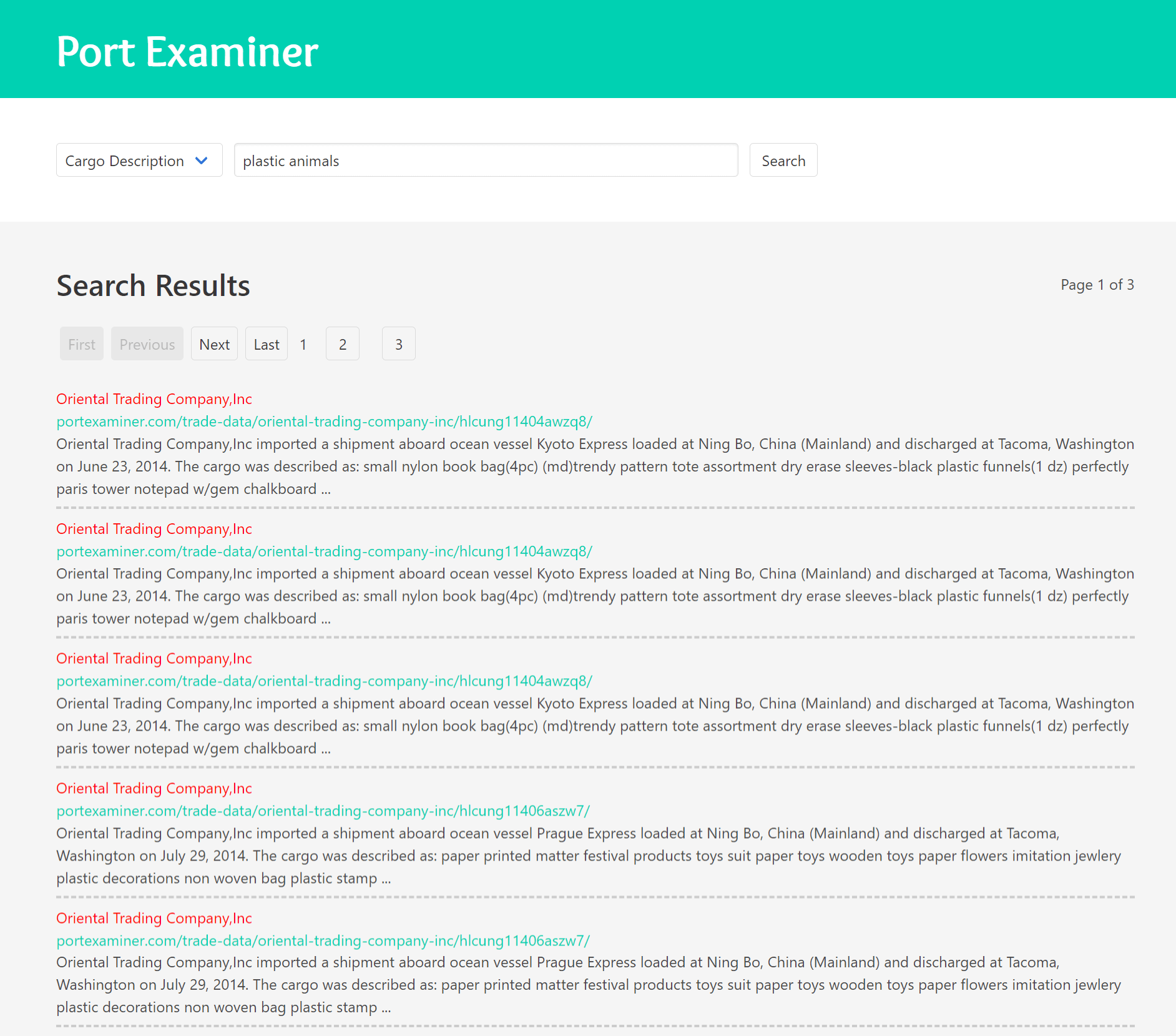The width and height of the screenshot is (1176, 1036).
Task: Open first hlcung11404awzq8 result URL
Action: coord(324,422)
